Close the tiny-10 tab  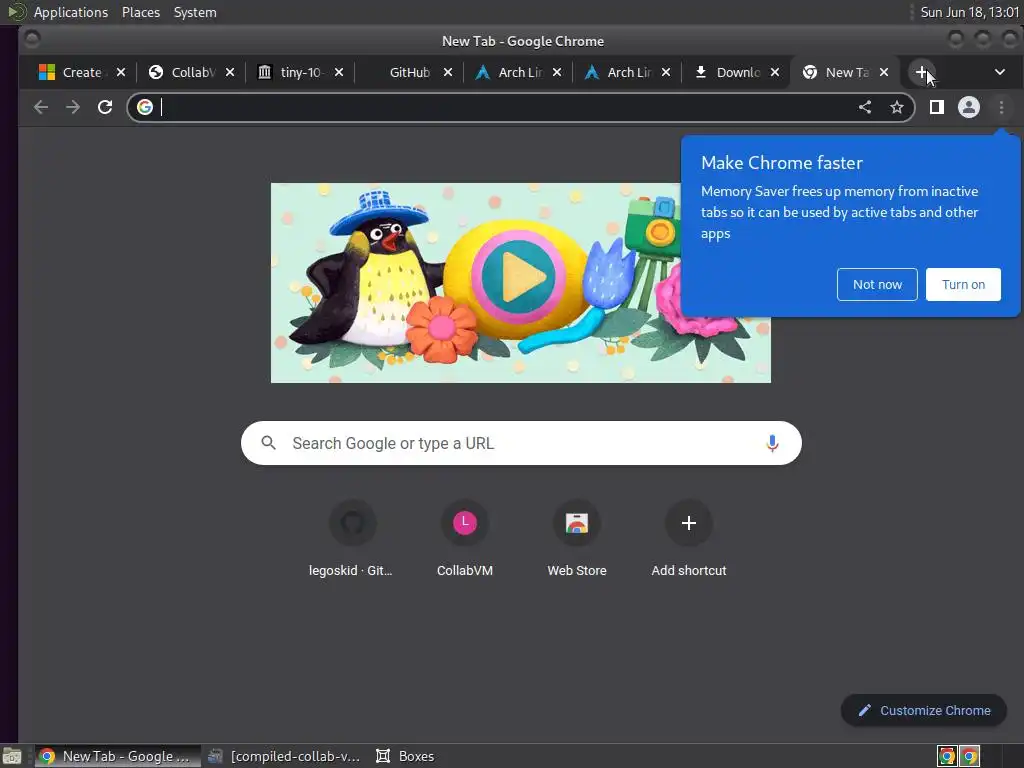click(x=339, y=72)
